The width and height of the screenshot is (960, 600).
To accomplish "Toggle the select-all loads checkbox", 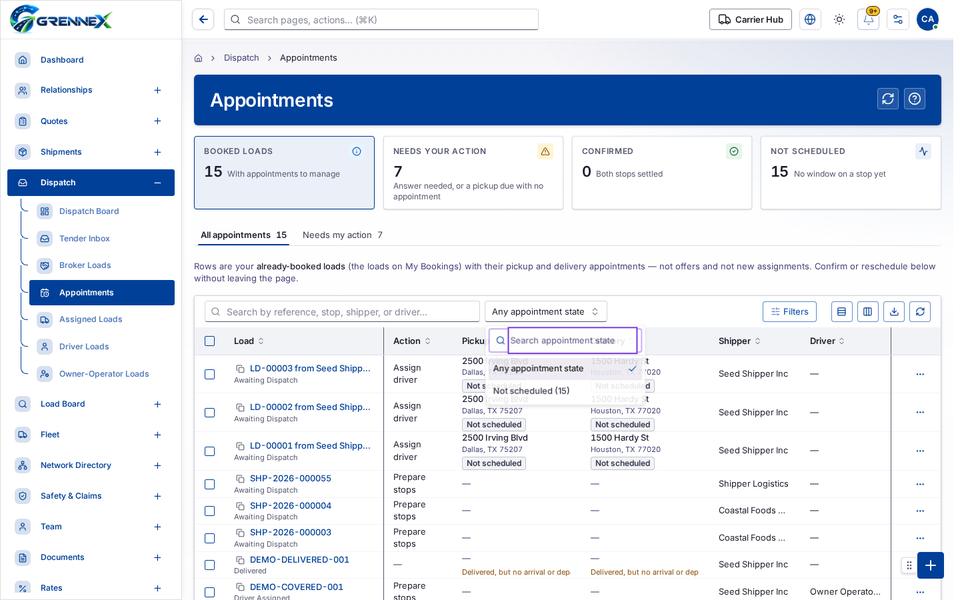I will coord(209,341).
